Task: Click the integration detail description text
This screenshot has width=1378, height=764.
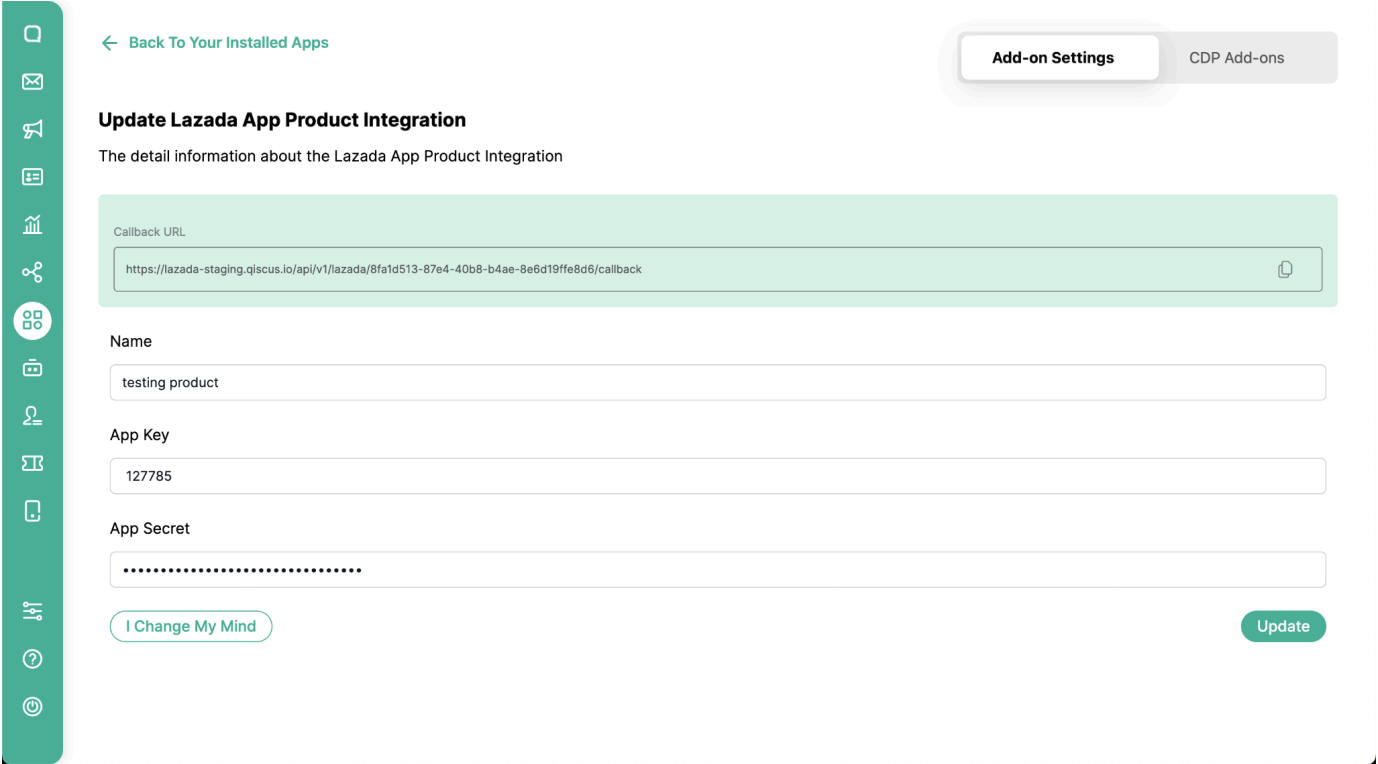Action: (331, 156)
